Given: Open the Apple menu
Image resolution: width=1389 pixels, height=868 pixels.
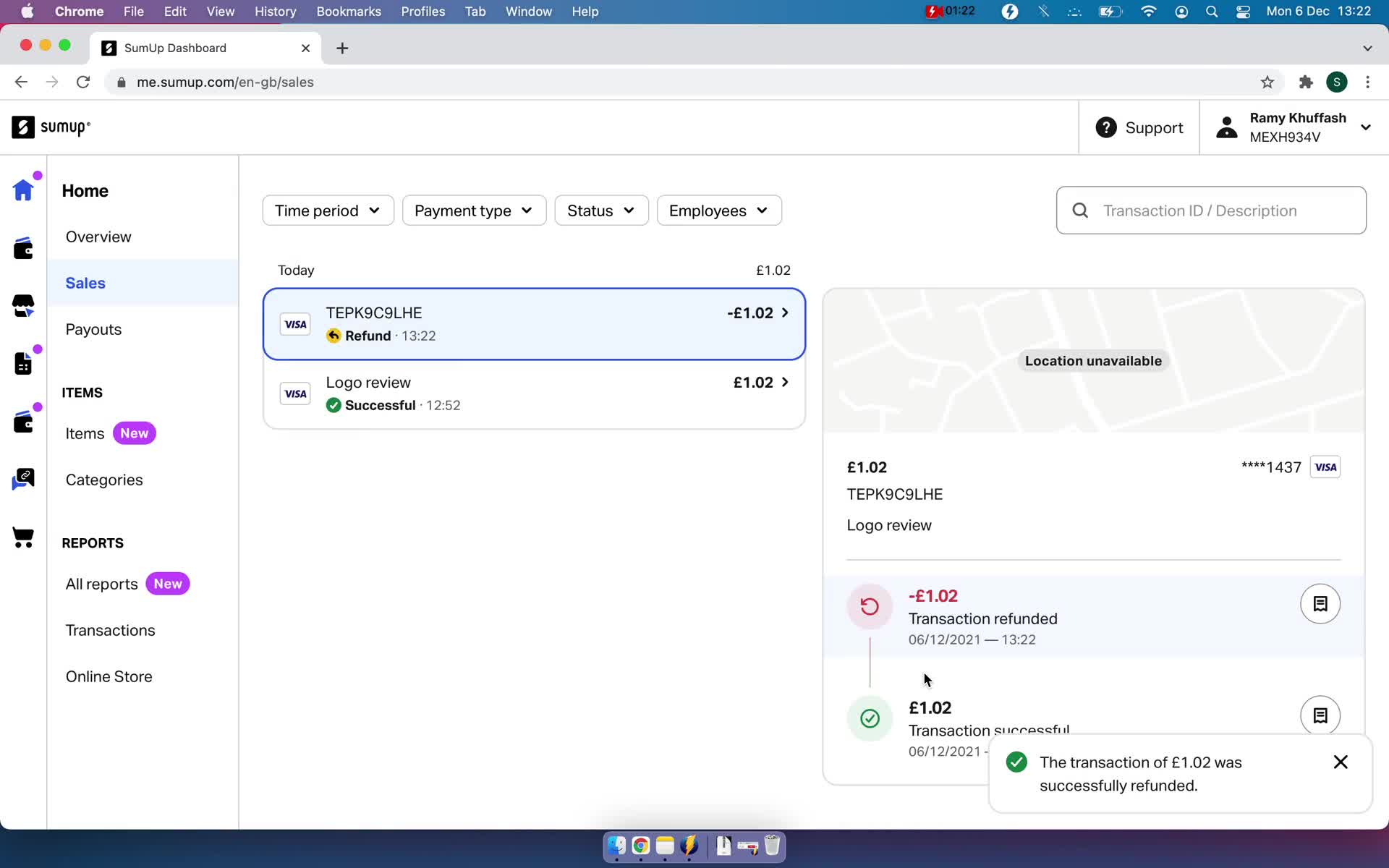Looking at the screenshot, I should (x=27, y=12).
